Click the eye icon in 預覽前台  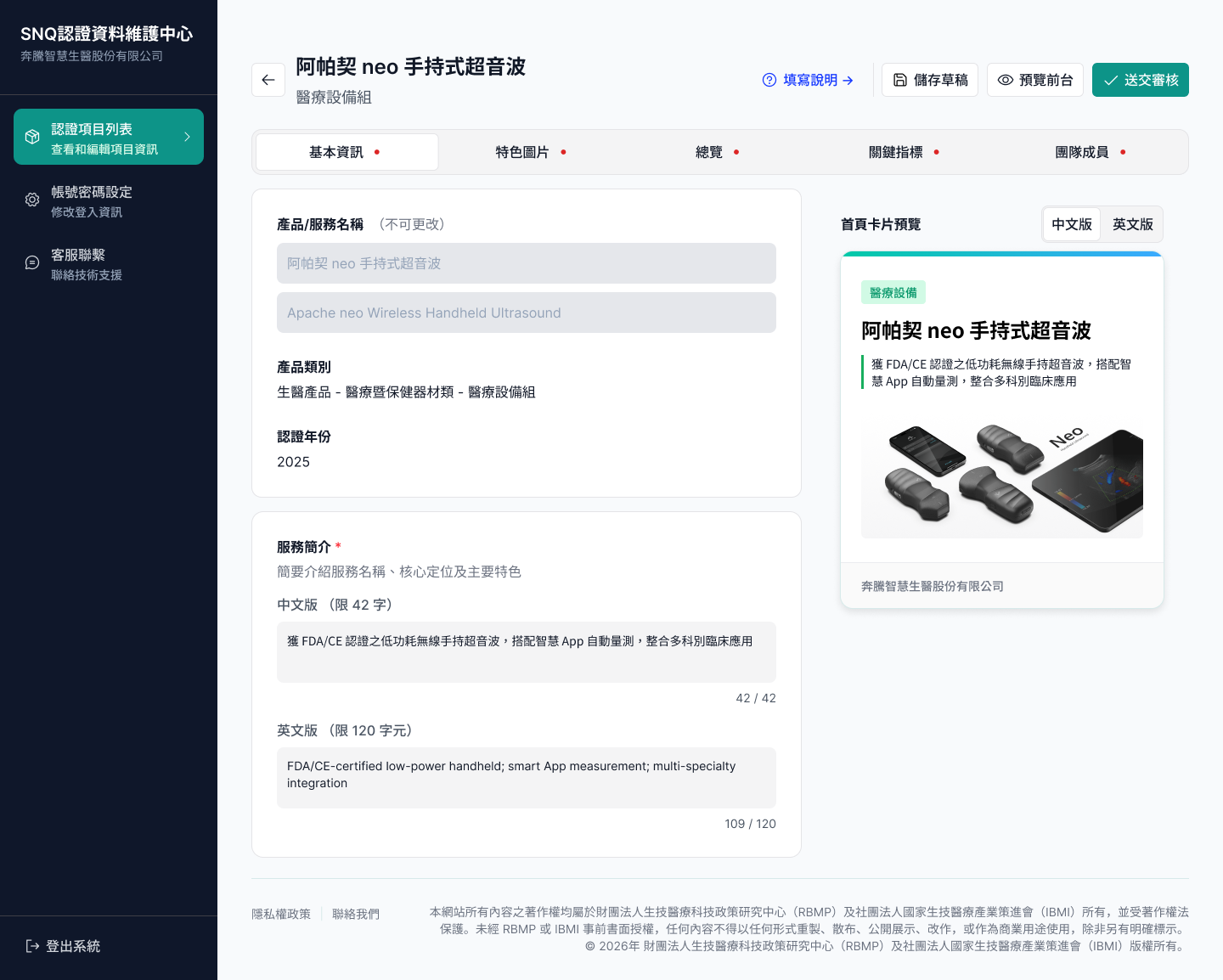(1006, 80)
